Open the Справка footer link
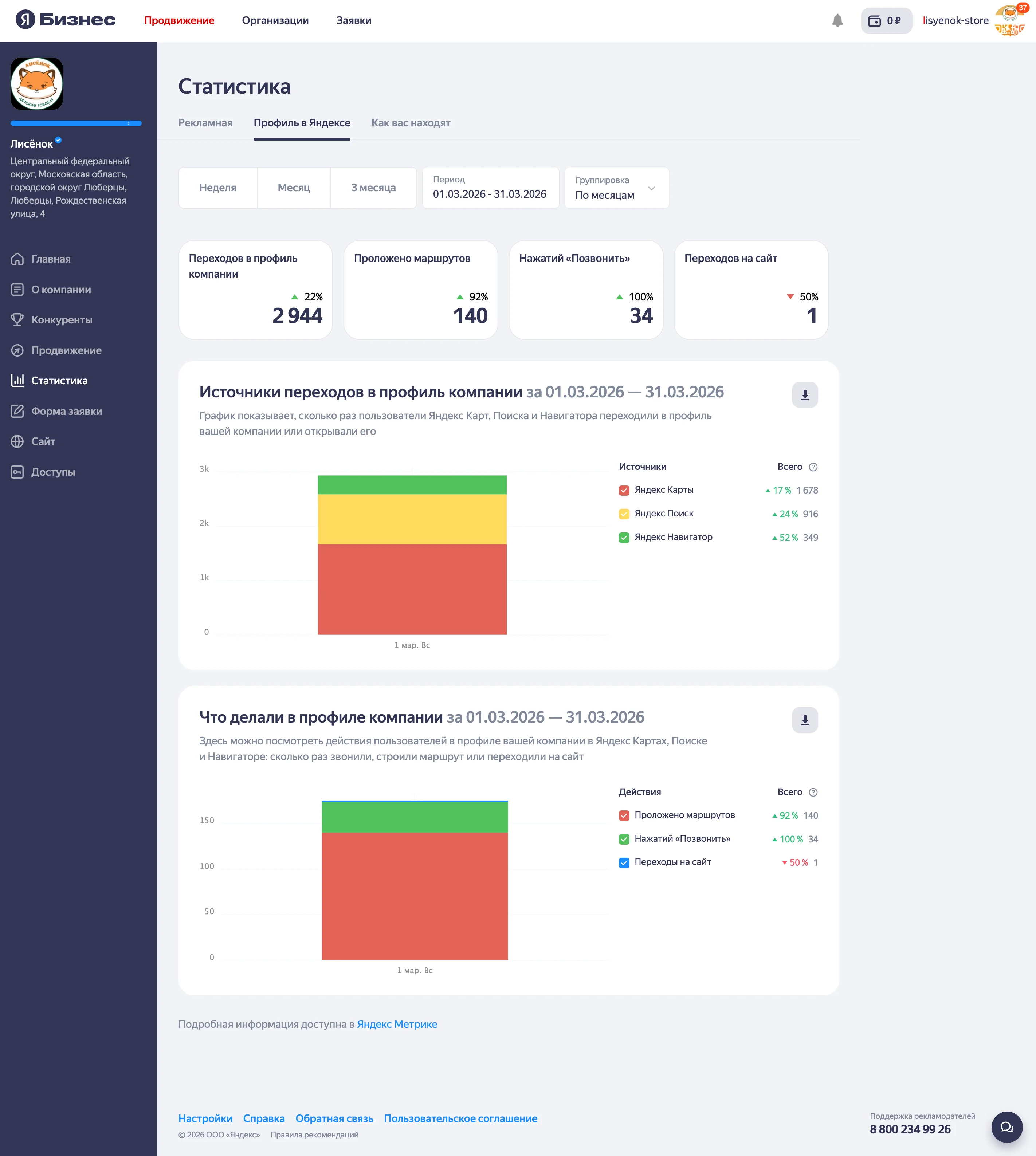 pos(264,1118)
